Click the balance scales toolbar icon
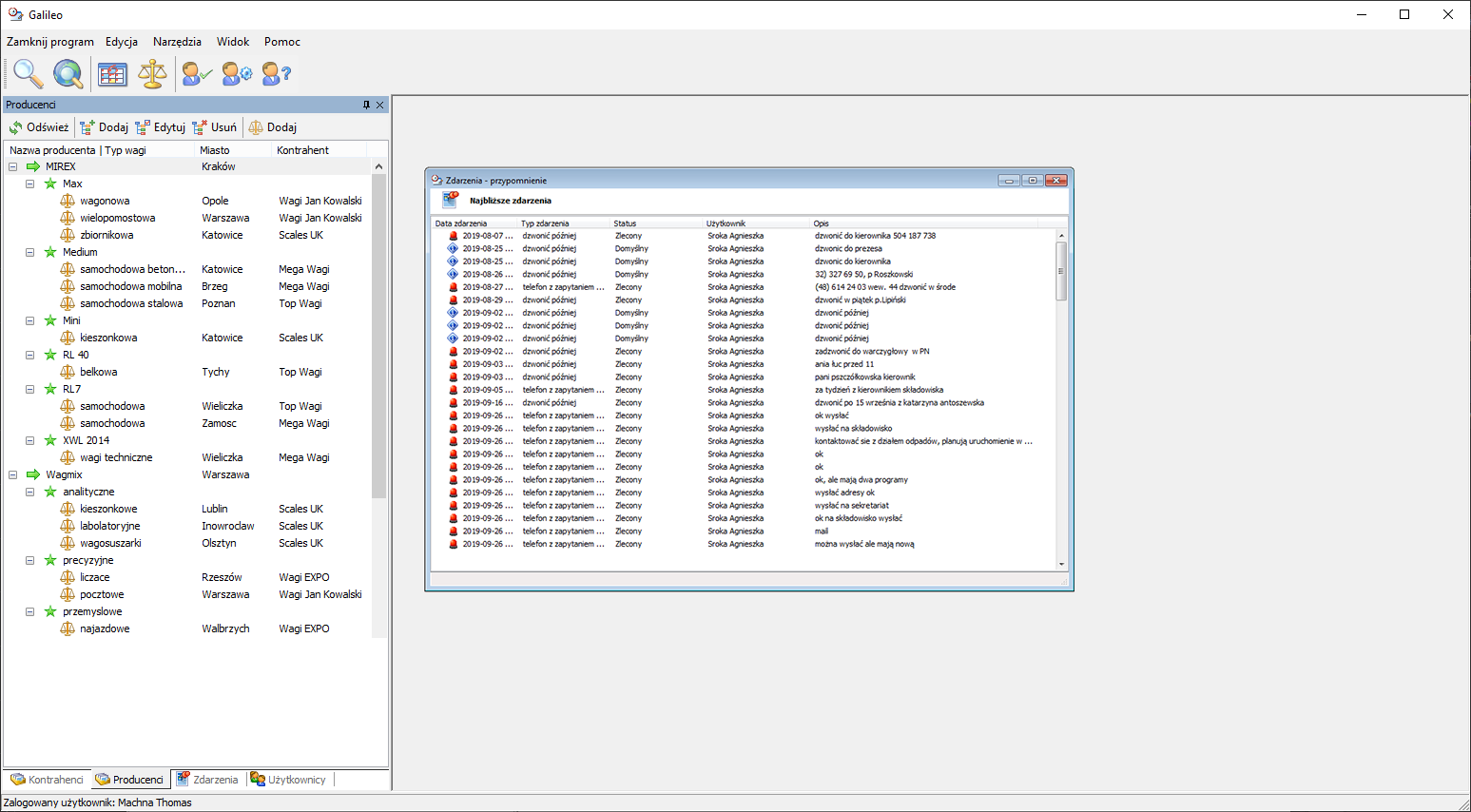This screenshot has height=812, width=1471. [152, 73]
